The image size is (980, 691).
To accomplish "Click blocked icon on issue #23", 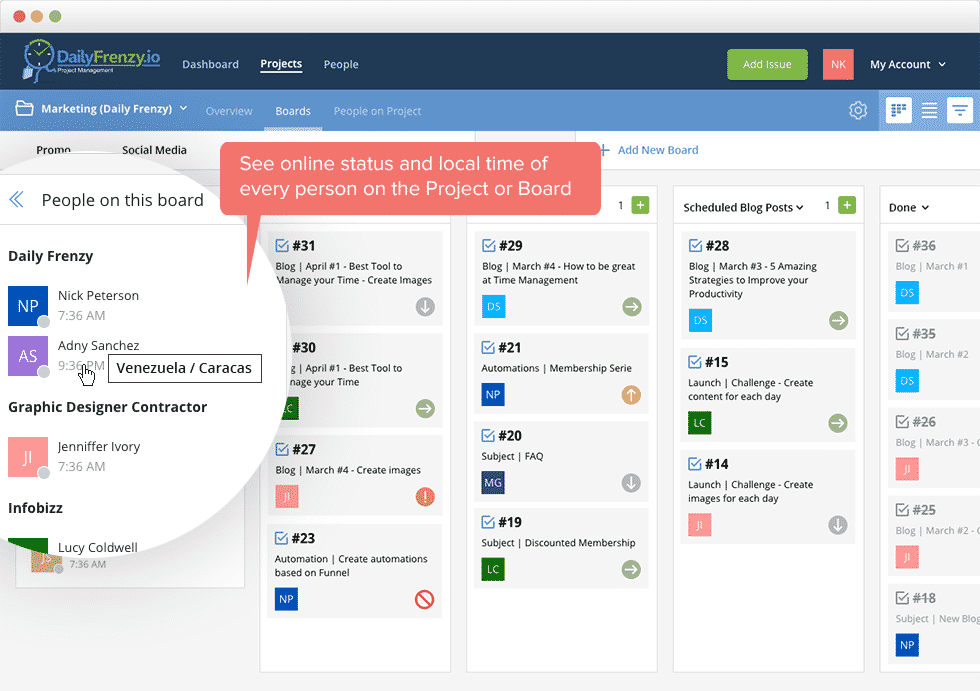I will (x=424, y=599).
